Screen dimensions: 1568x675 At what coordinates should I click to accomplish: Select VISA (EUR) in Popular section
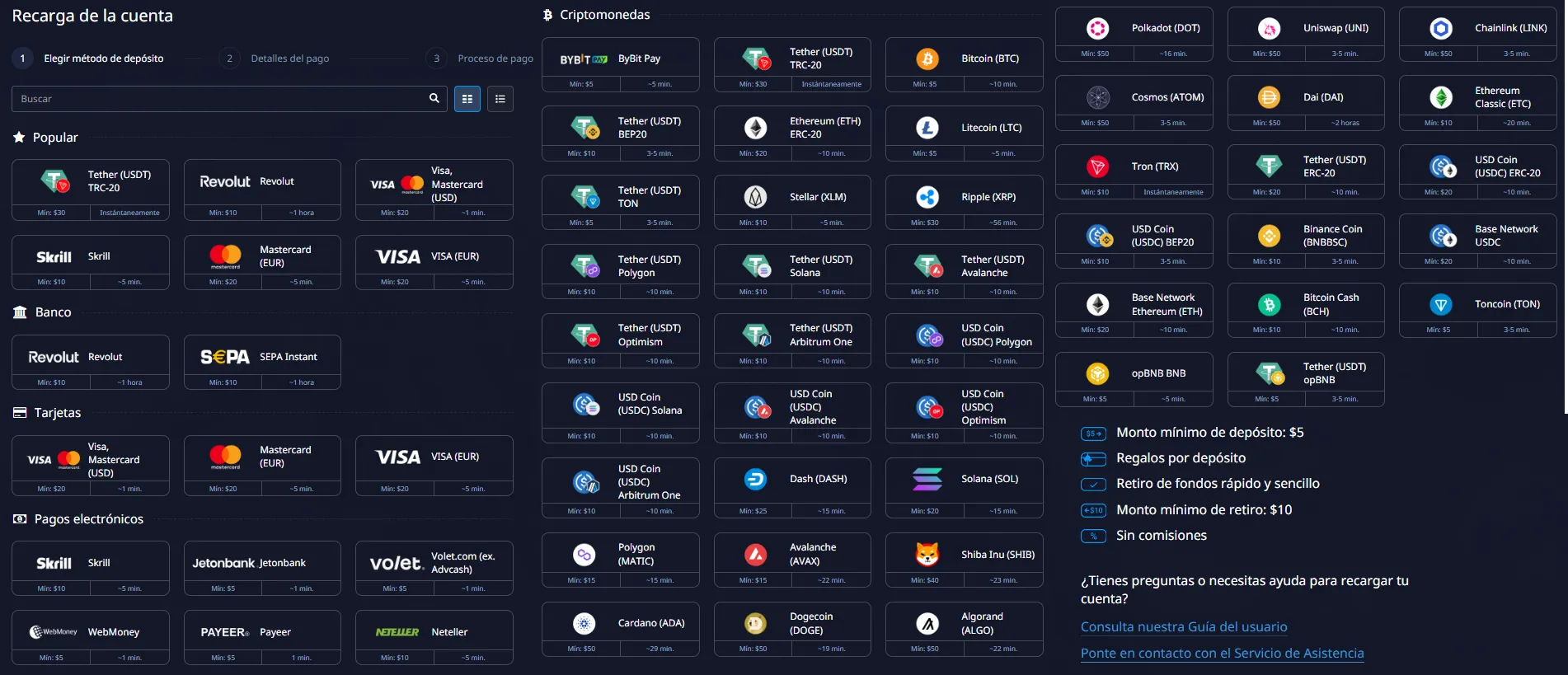click(x=434, y=262)
